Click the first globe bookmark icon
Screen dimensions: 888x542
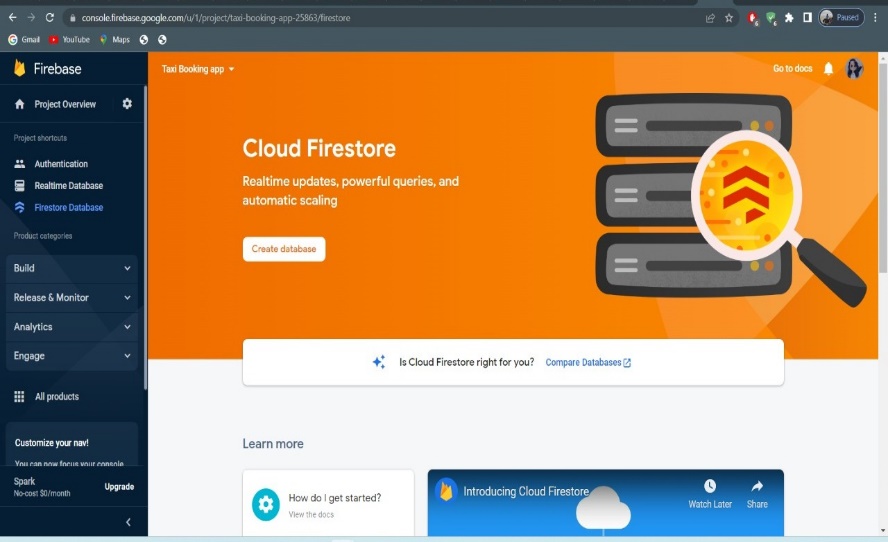pyautogui.click(x=144, y=40)
